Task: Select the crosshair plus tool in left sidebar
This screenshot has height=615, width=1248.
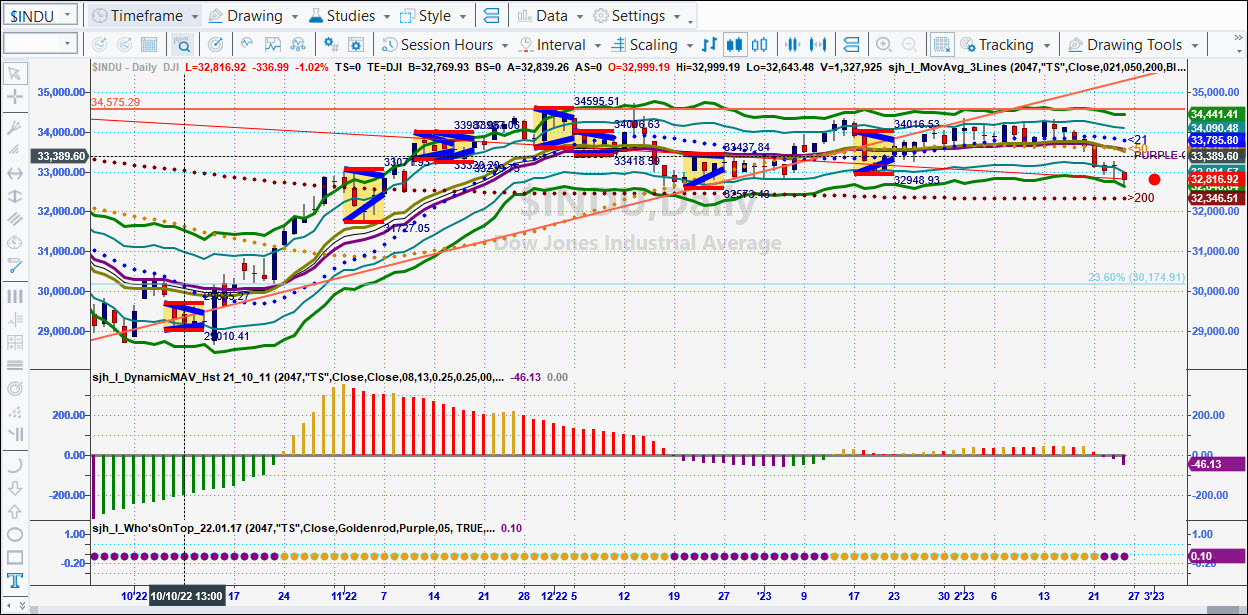Action: [15, 97]
